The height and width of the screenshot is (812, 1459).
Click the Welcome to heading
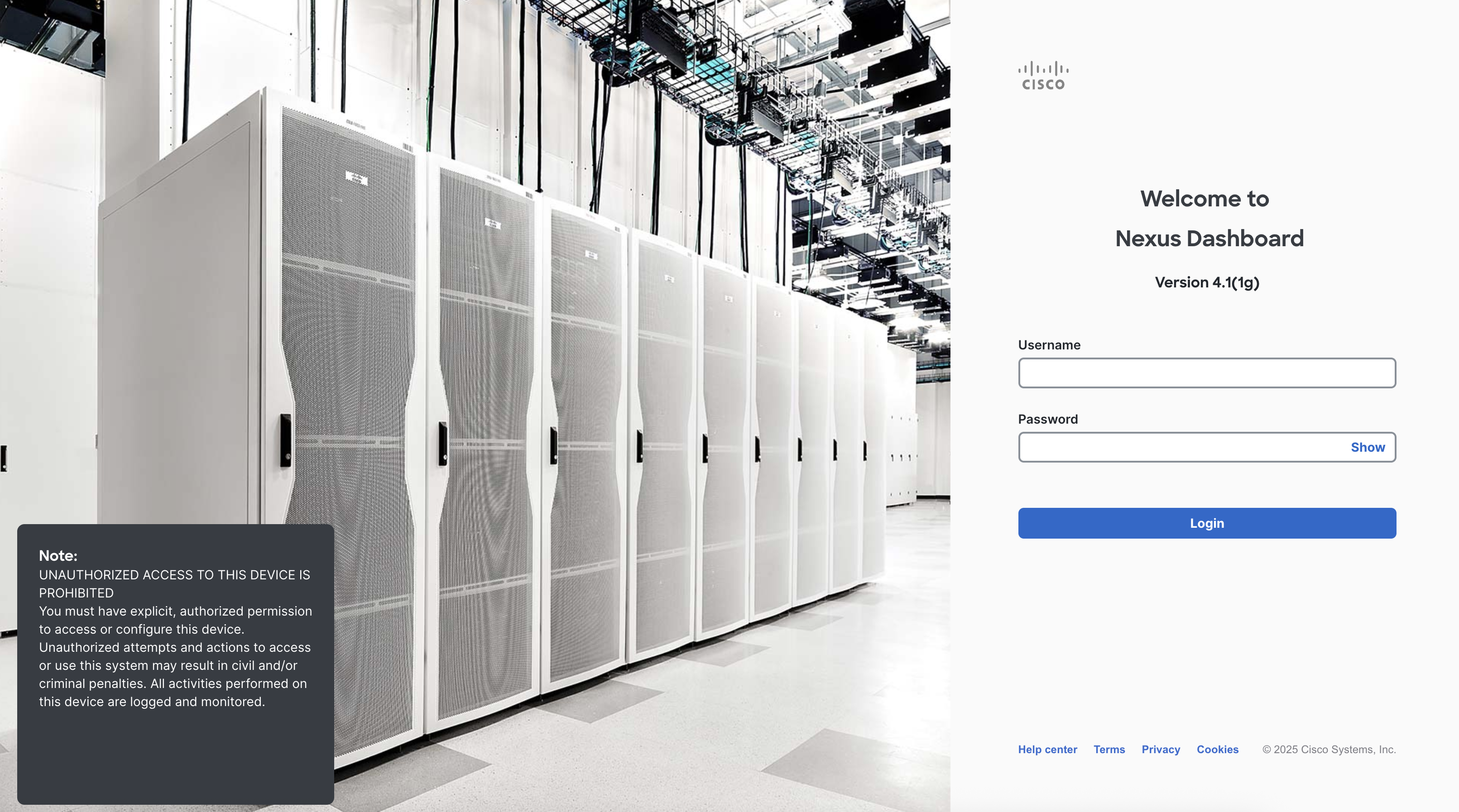tap(1204, 199)
